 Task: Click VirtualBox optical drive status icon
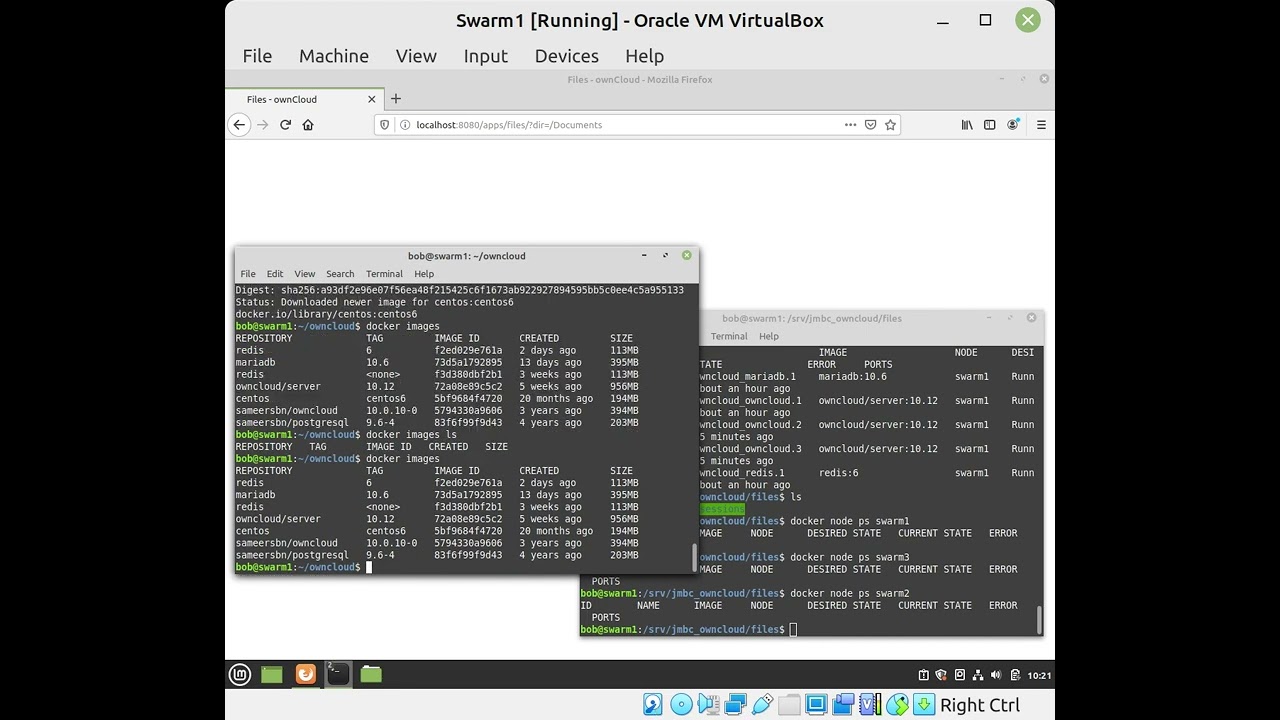point(681,705)
